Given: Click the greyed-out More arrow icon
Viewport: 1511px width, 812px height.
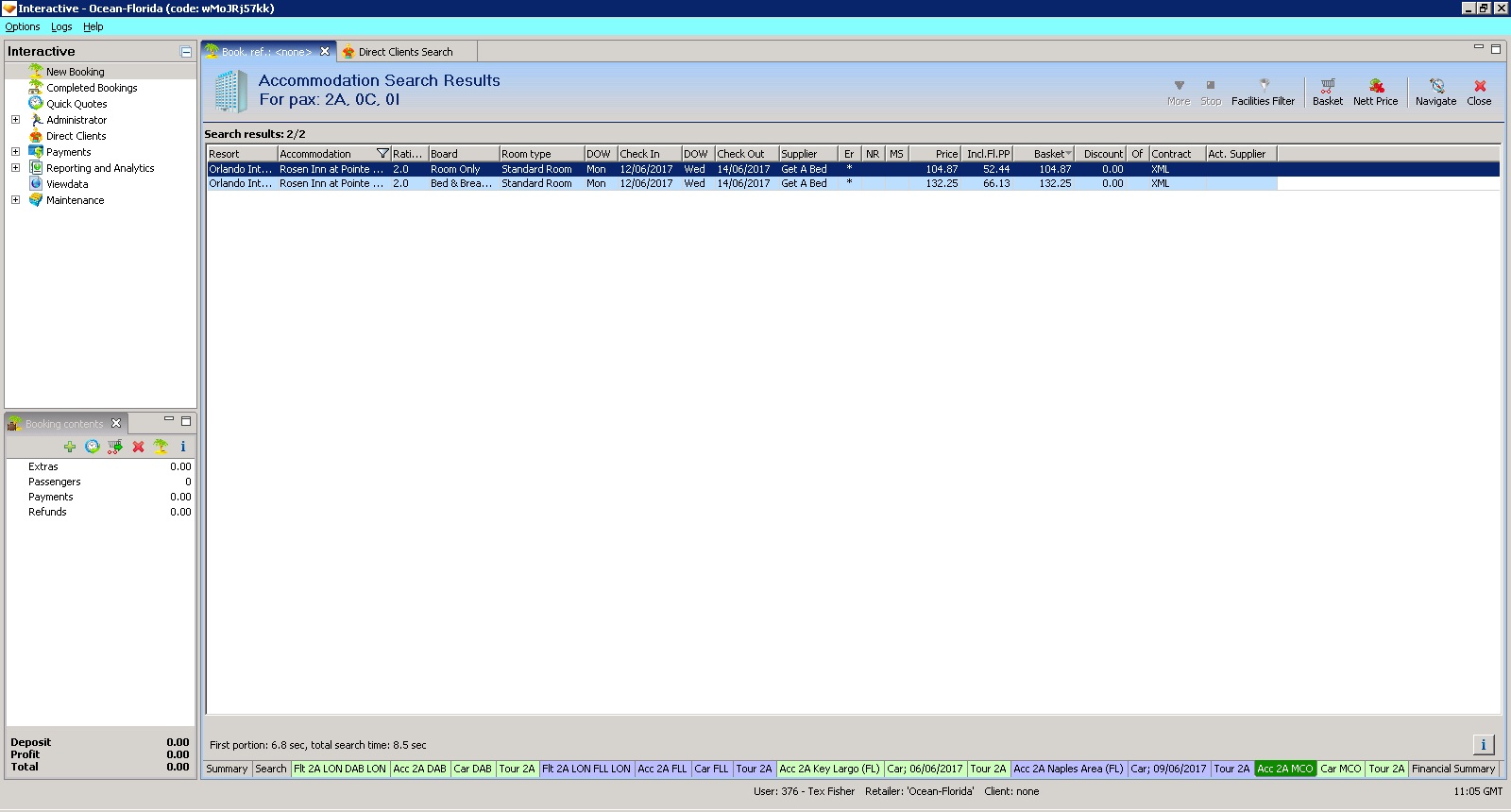Looking at the screenshot, I should [1179, 85].
